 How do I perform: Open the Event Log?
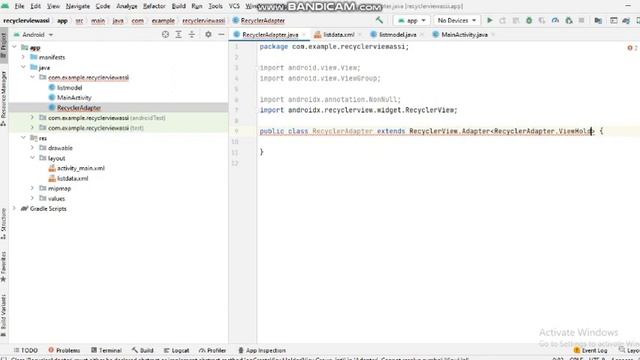(x=590, y=350)
